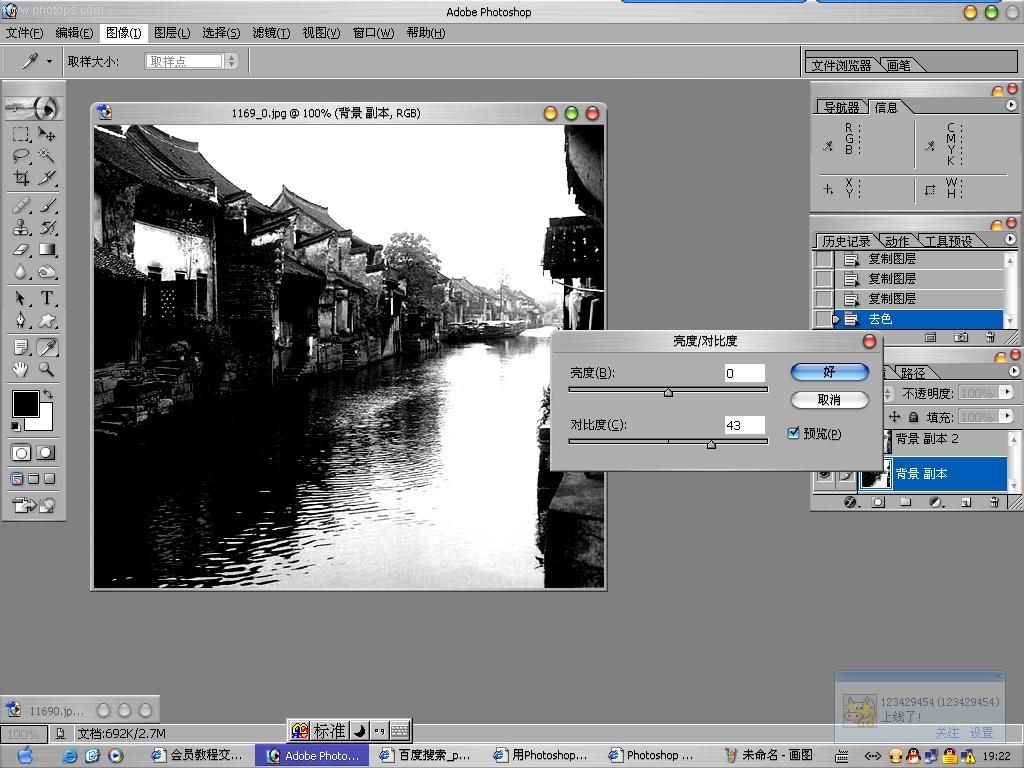
Task: Select the Path Selection arrow tool
Action: click(x=21, y=298)
